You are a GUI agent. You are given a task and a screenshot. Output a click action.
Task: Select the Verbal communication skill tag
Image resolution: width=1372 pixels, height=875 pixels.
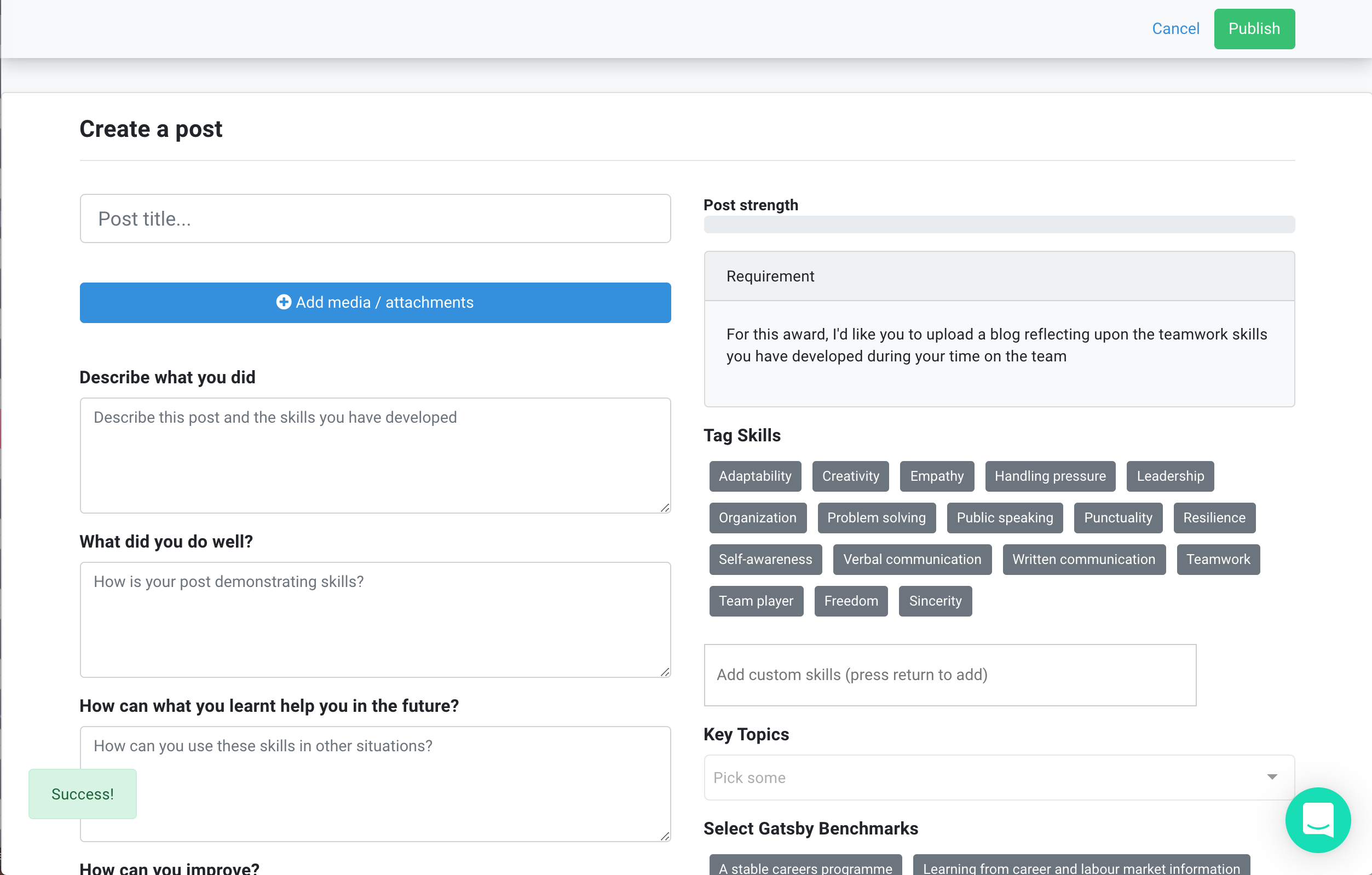point(912,559)
